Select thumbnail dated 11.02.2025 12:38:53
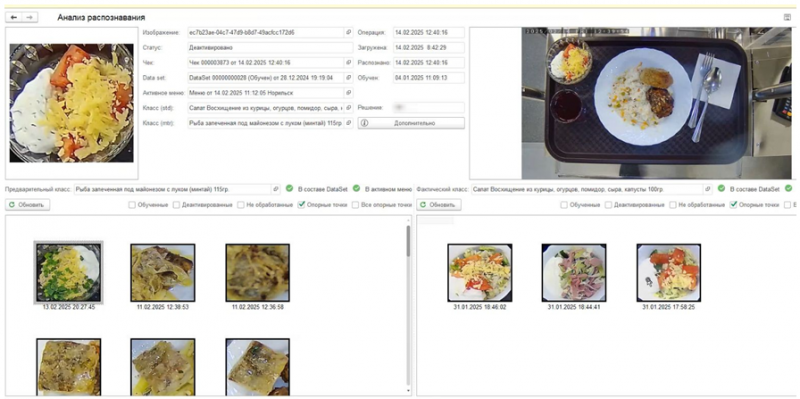This screenshot has width=800, height=399. coord(163,272)
